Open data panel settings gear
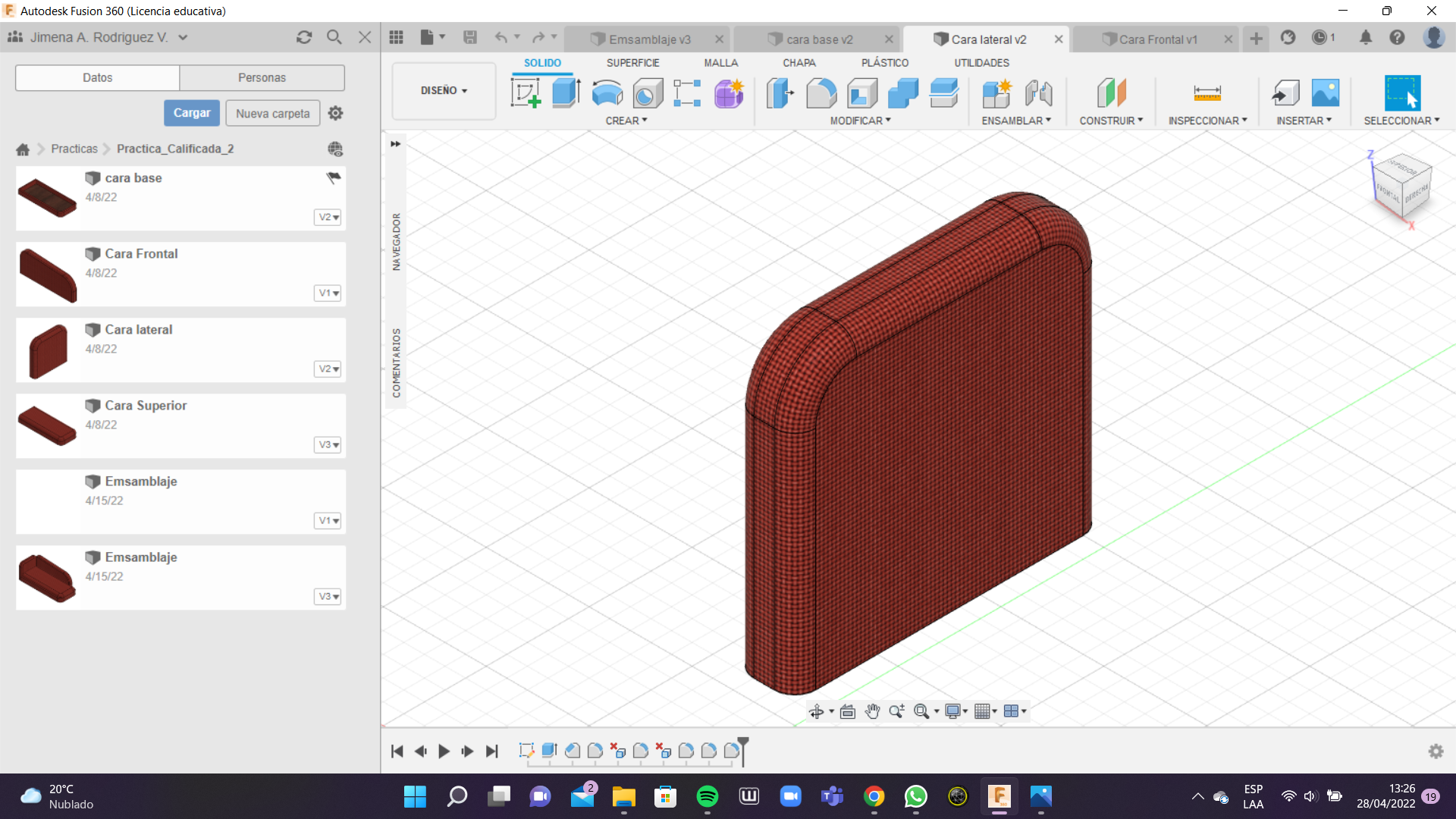 click(x=335, y=113)
